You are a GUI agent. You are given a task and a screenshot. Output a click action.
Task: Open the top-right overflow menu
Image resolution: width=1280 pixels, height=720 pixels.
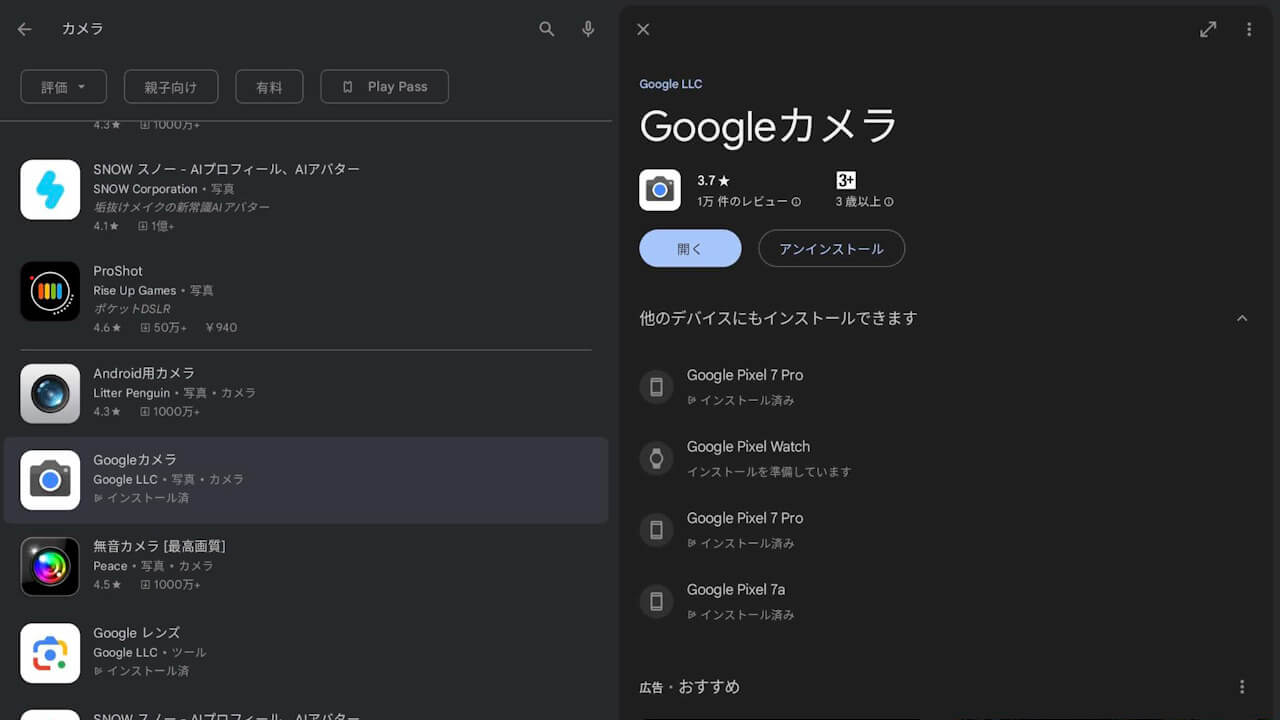[x=1249, y=29]
